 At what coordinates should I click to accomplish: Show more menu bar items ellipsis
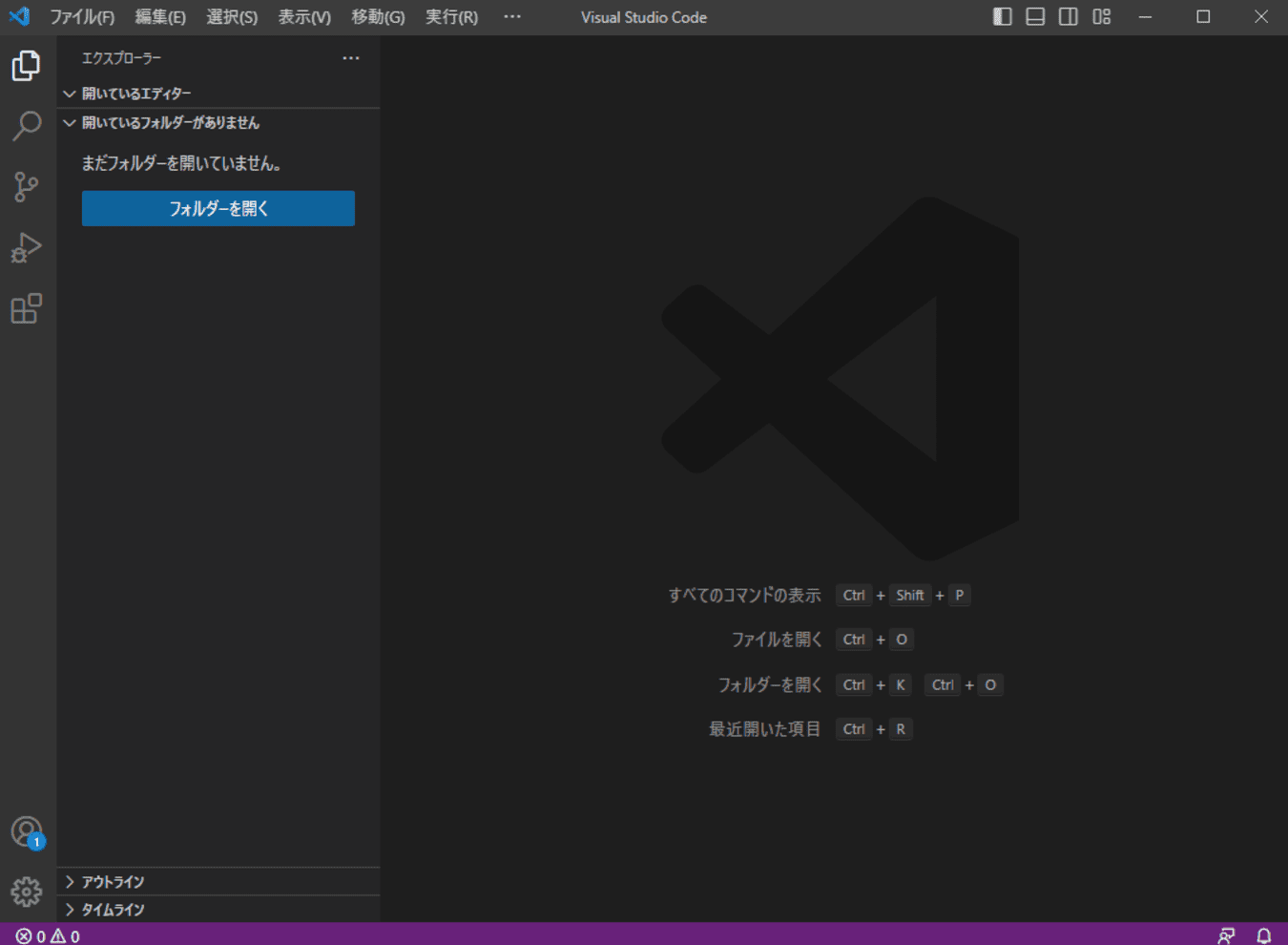pyautogui.click(x=512, y=17)
